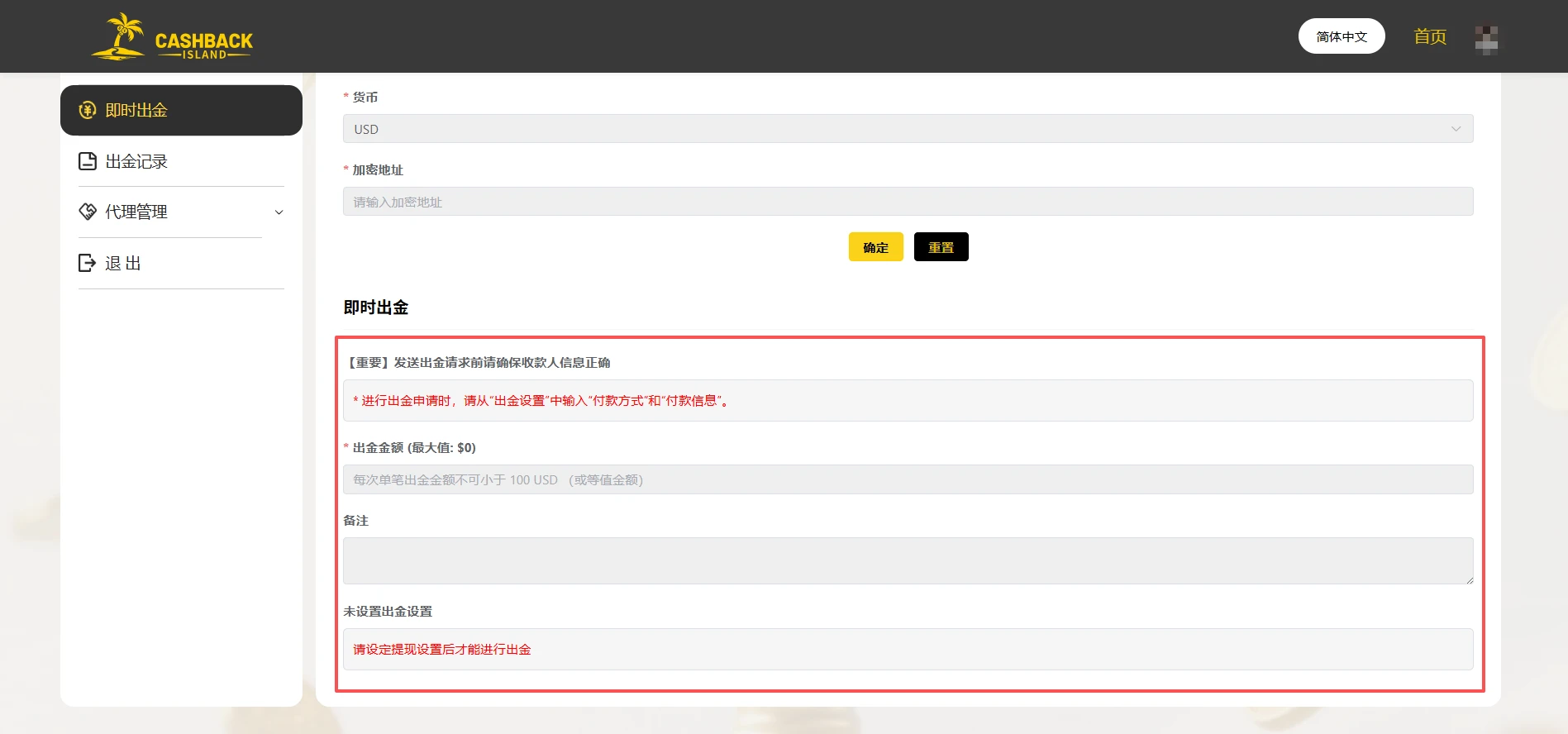Click 退出 to log out
Image resolution: width=1568 pixels, height=734 pixels.
pos(123,263)
